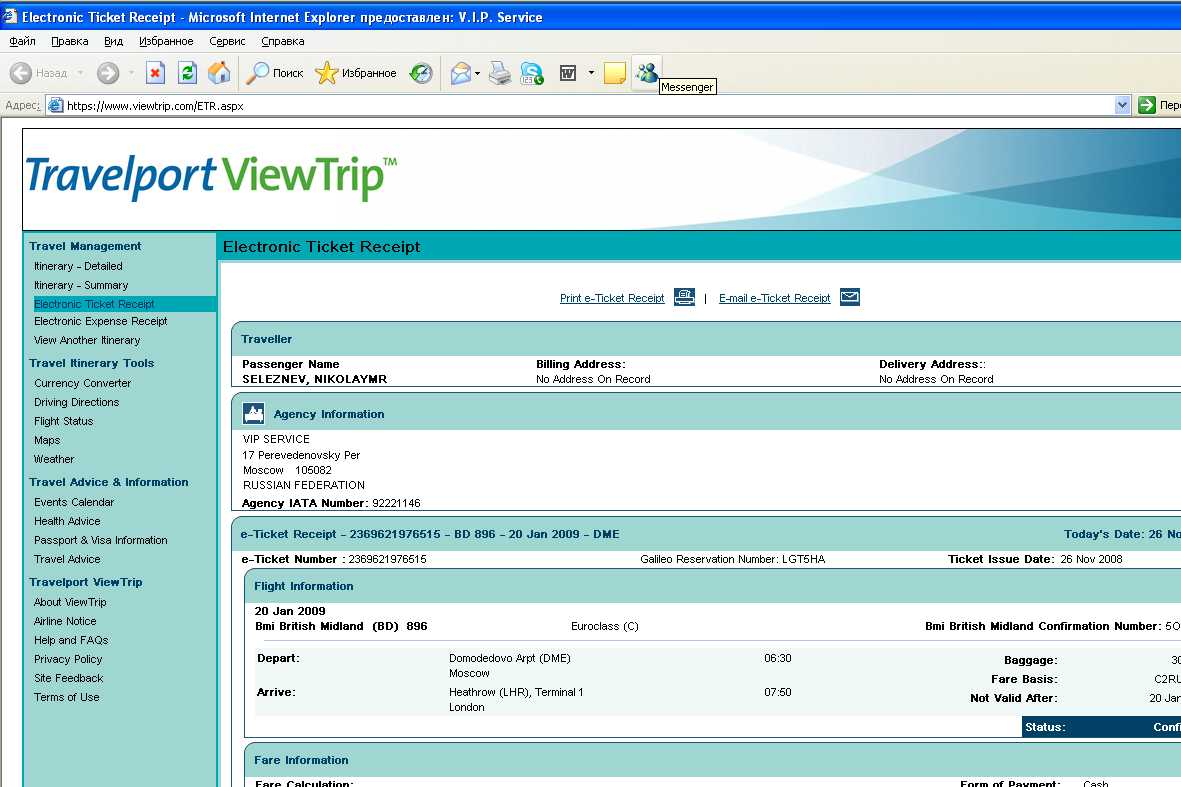This screenshot has height=787, width=1181.
Task: Click the envelope icon beside E-mail e-Ticket Receipt
Action: click(850, 297)
